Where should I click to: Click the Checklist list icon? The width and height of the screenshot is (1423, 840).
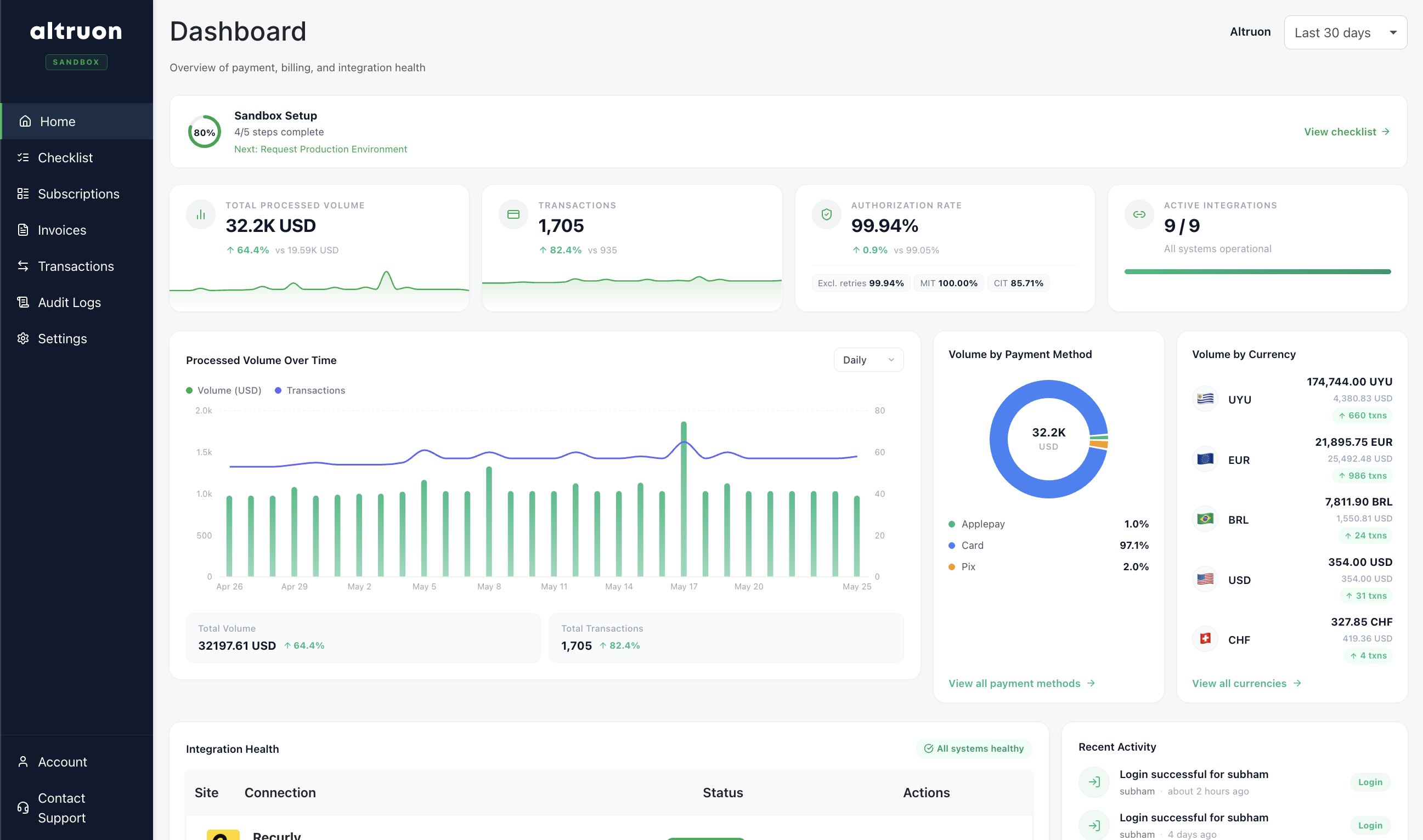click(x=23, y=157)
